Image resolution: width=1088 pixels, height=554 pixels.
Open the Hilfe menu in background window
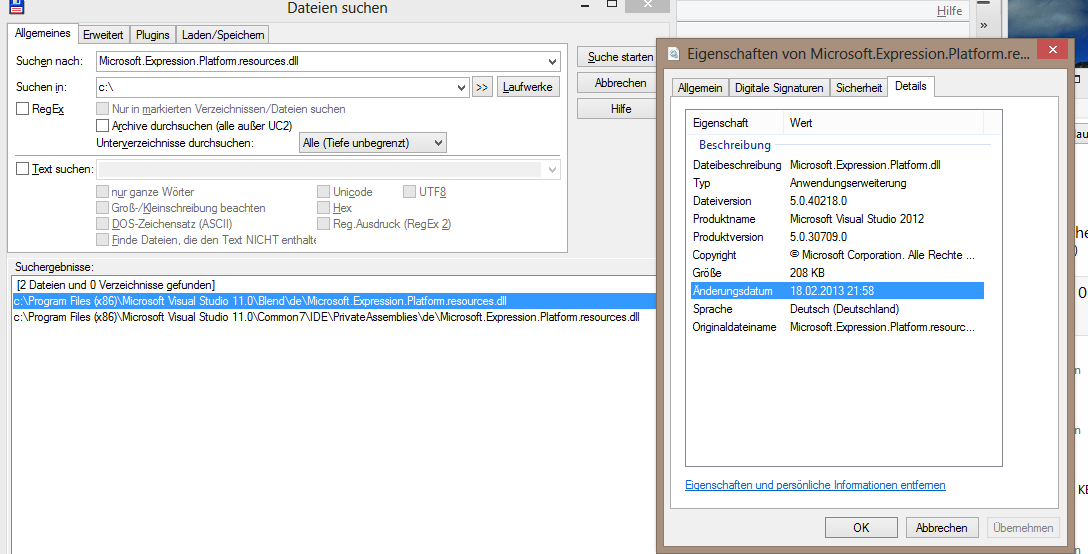(949, 11)
